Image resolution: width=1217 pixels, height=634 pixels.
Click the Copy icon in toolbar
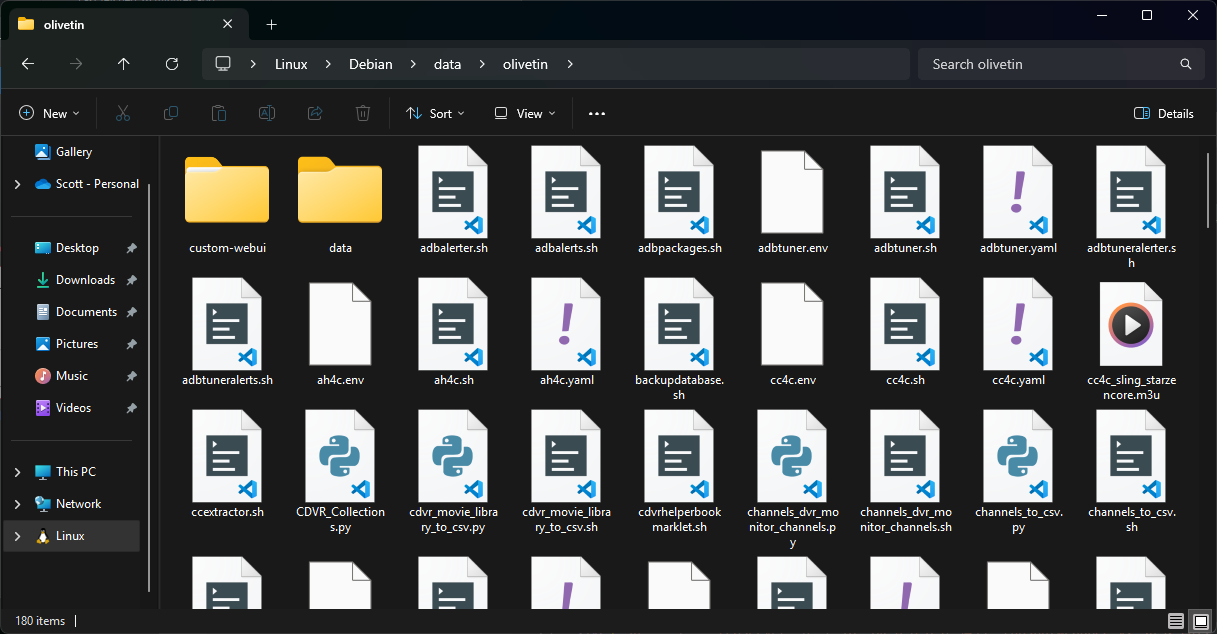tap(171, 114)
